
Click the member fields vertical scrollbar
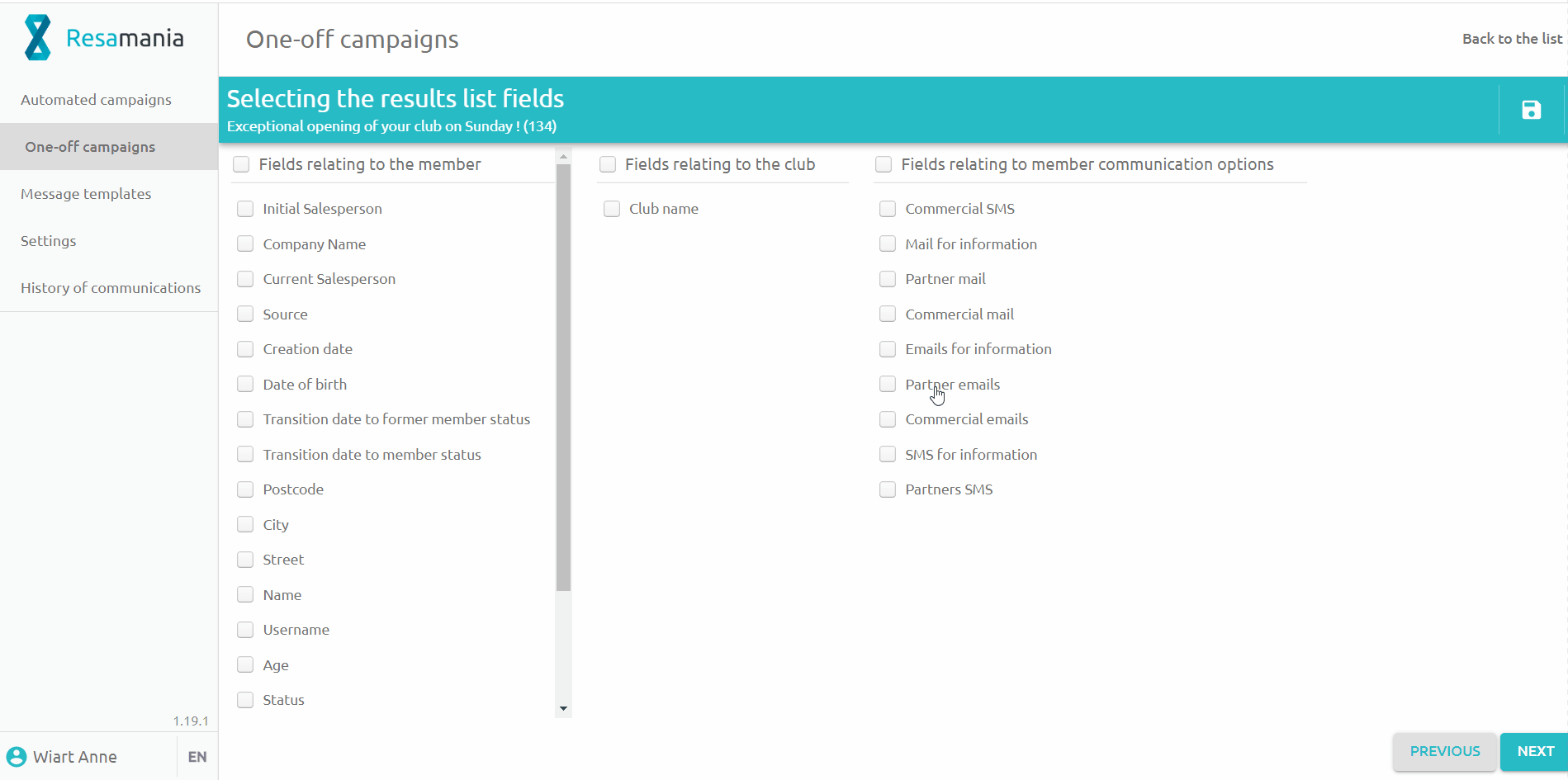click(563, 378)
